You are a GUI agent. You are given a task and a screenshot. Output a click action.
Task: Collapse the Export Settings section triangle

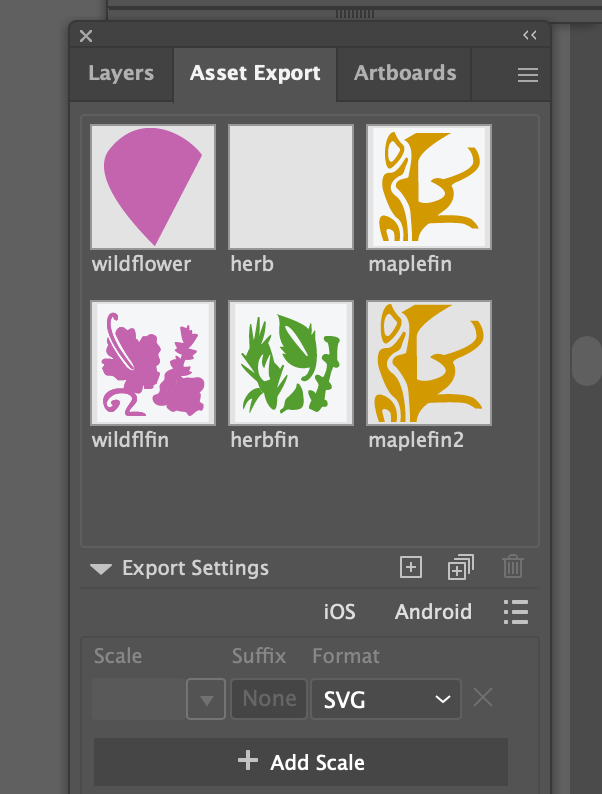point(101,569)
